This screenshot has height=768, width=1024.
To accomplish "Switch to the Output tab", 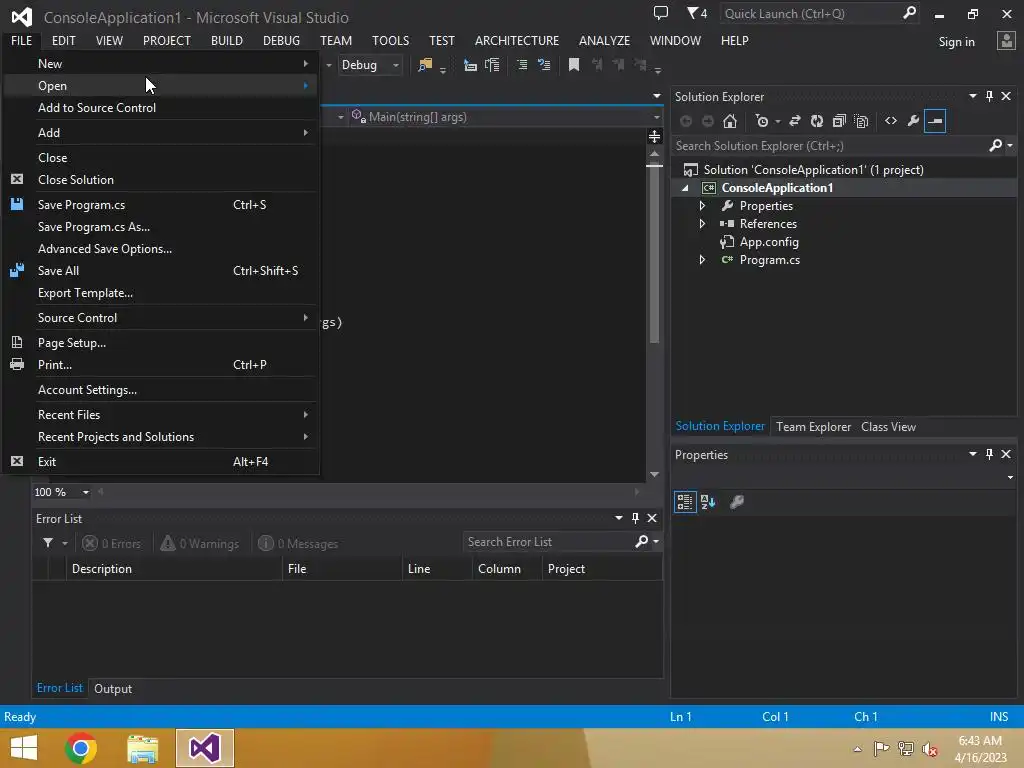I will coord(113,688).
